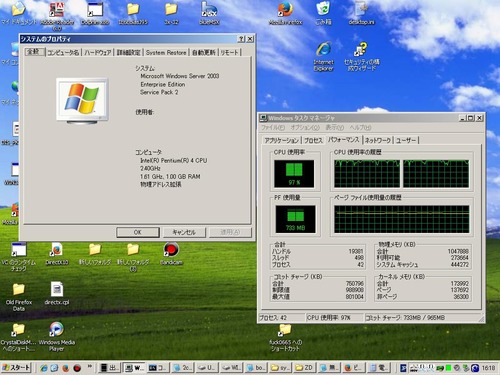Open the Recycle Bin desktop icon
The width and height of the screenshot is (500, 375).
click(x=323, y=13)
